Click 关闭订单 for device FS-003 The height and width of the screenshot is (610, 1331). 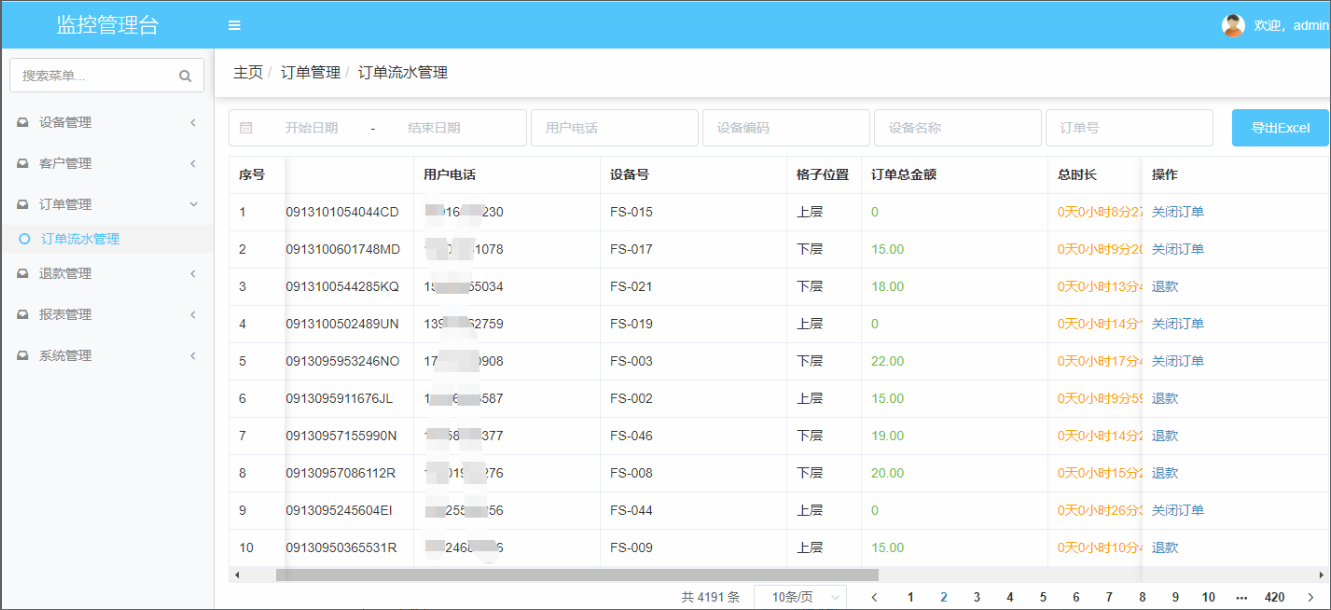(x=1178, y=361)
